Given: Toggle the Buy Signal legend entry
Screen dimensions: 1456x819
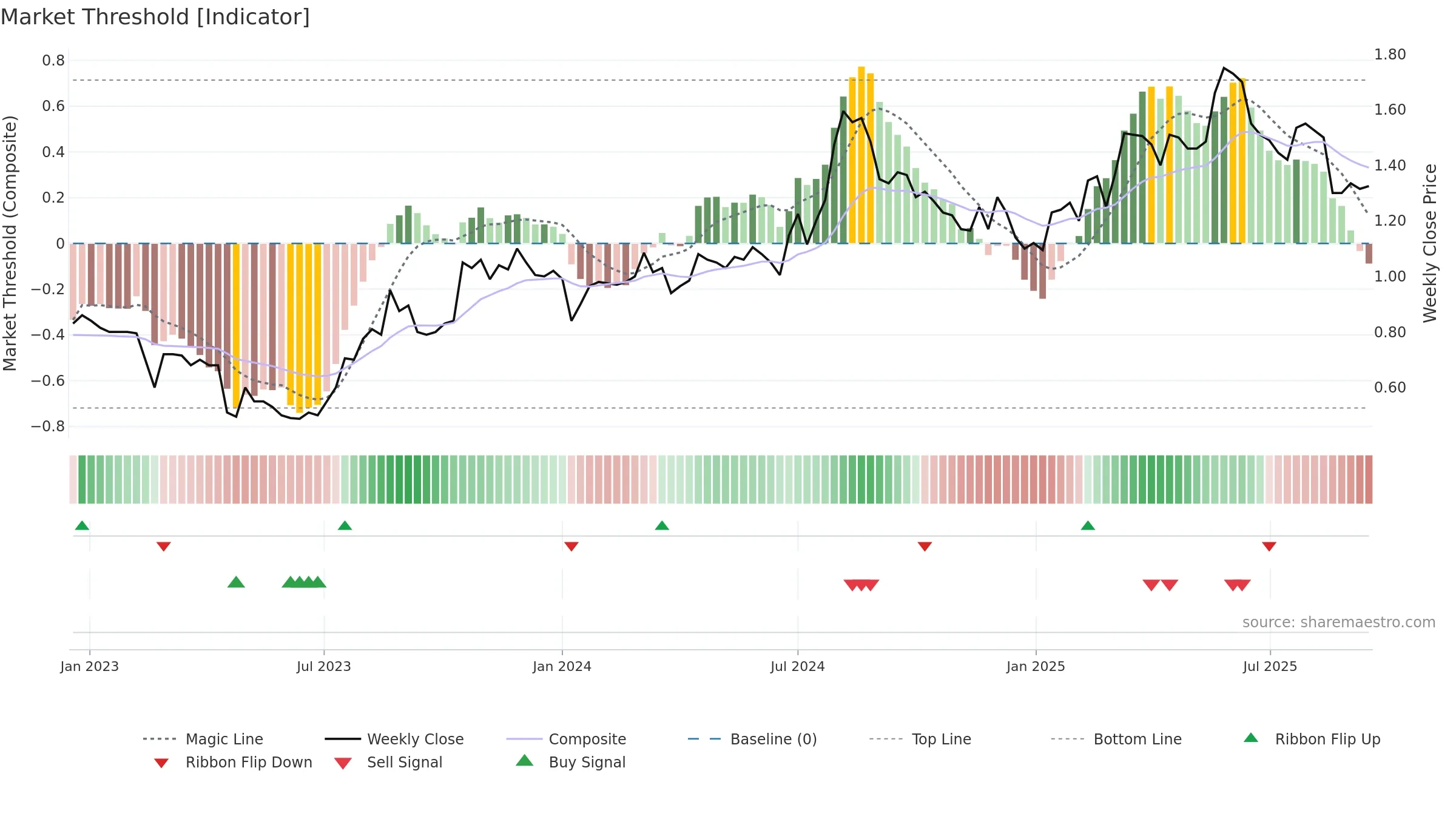Looking at the screenshot, I should click(x=570, y=762).
